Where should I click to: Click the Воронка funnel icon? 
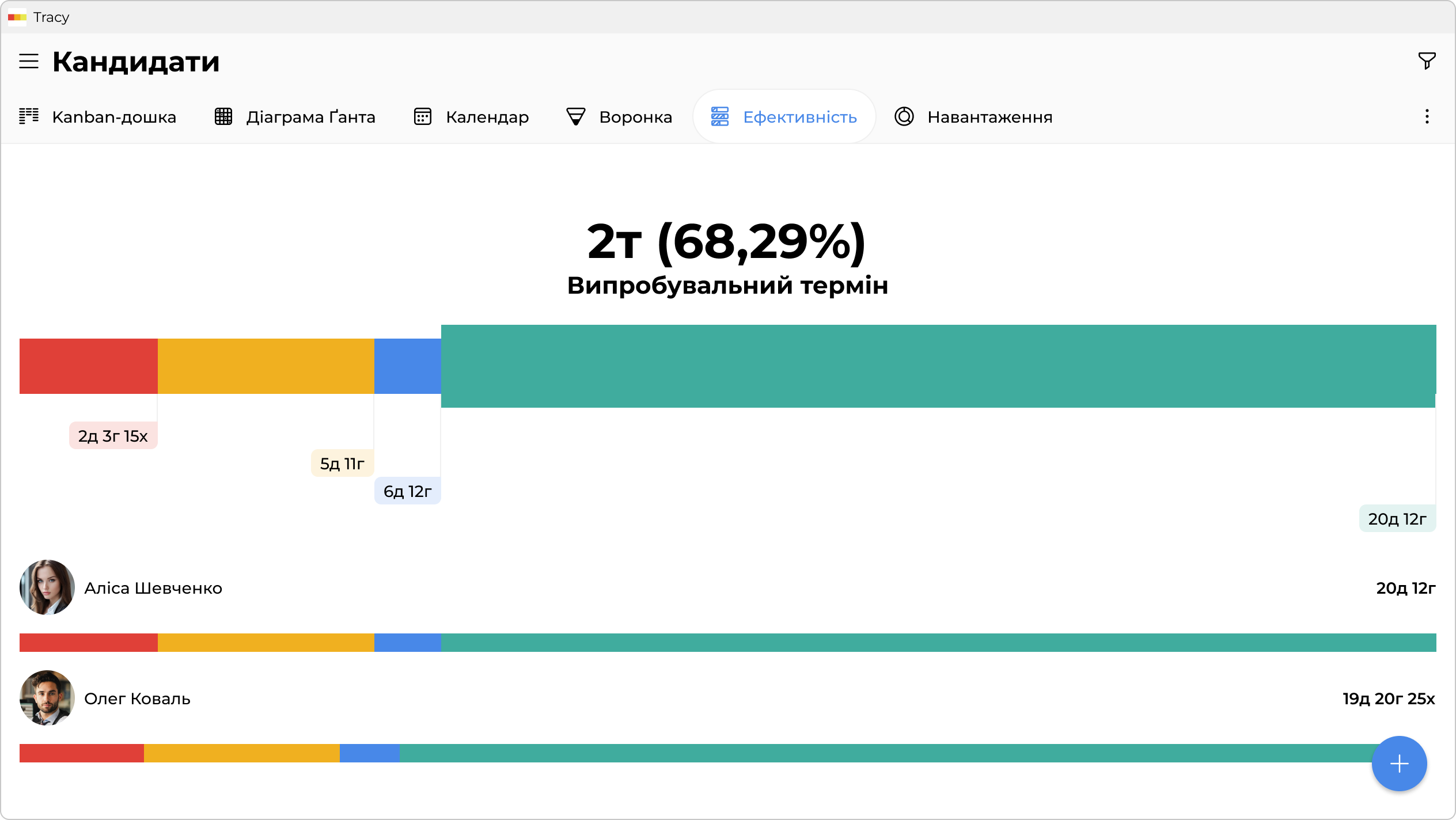(x=575, y=117)
